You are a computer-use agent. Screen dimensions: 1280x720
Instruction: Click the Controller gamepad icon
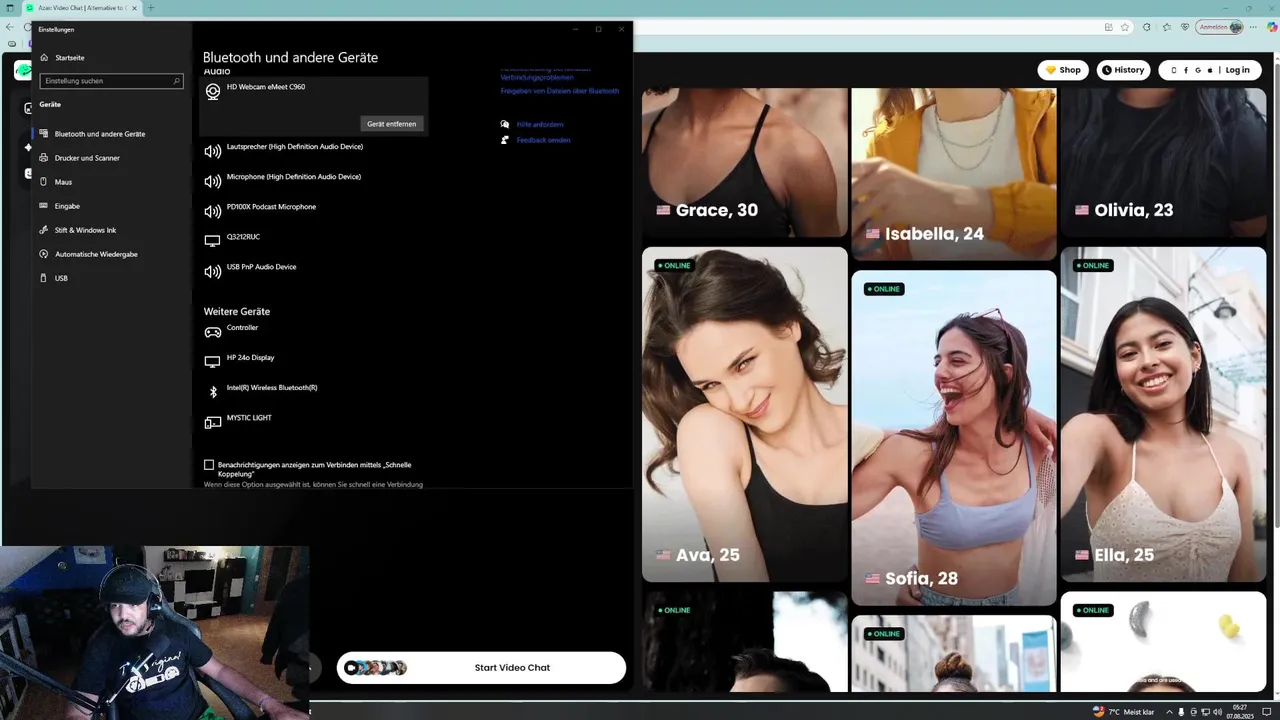coord(212,332)
